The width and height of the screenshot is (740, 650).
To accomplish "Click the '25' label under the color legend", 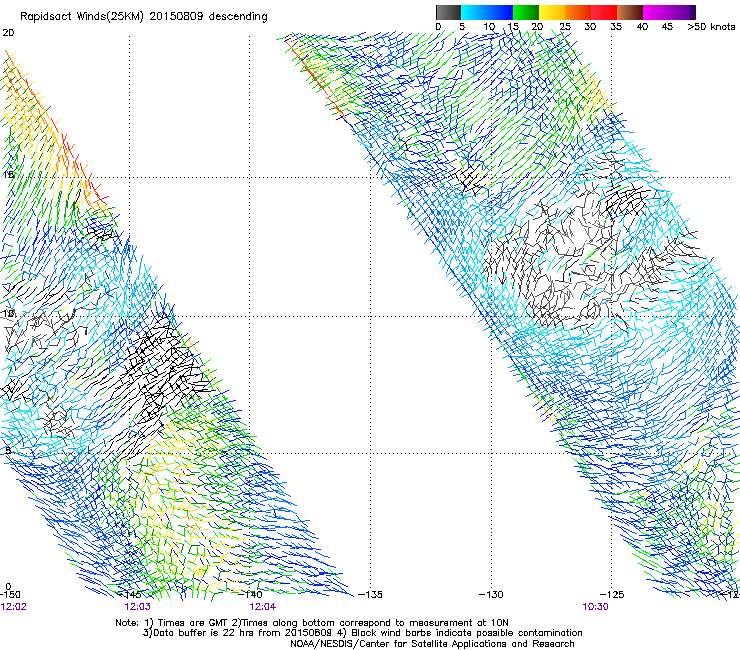I will point(565,27).
